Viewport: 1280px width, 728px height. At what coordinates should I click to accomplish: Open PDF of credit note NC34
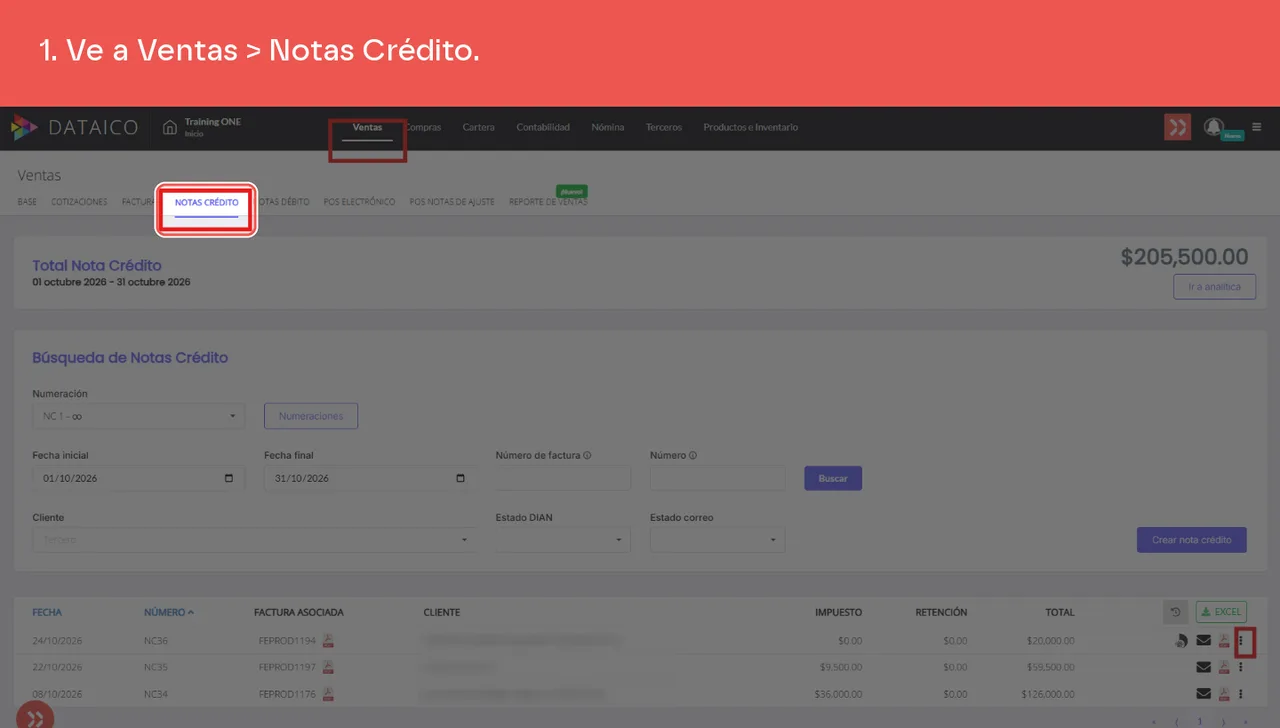pos(1223,694)
